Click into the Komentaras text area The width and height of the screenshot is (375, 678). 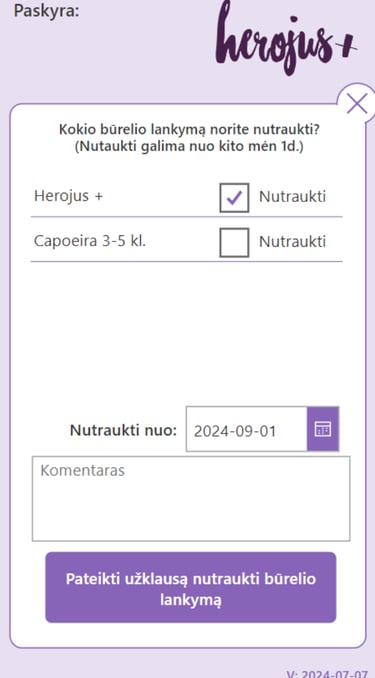[191, 499]
